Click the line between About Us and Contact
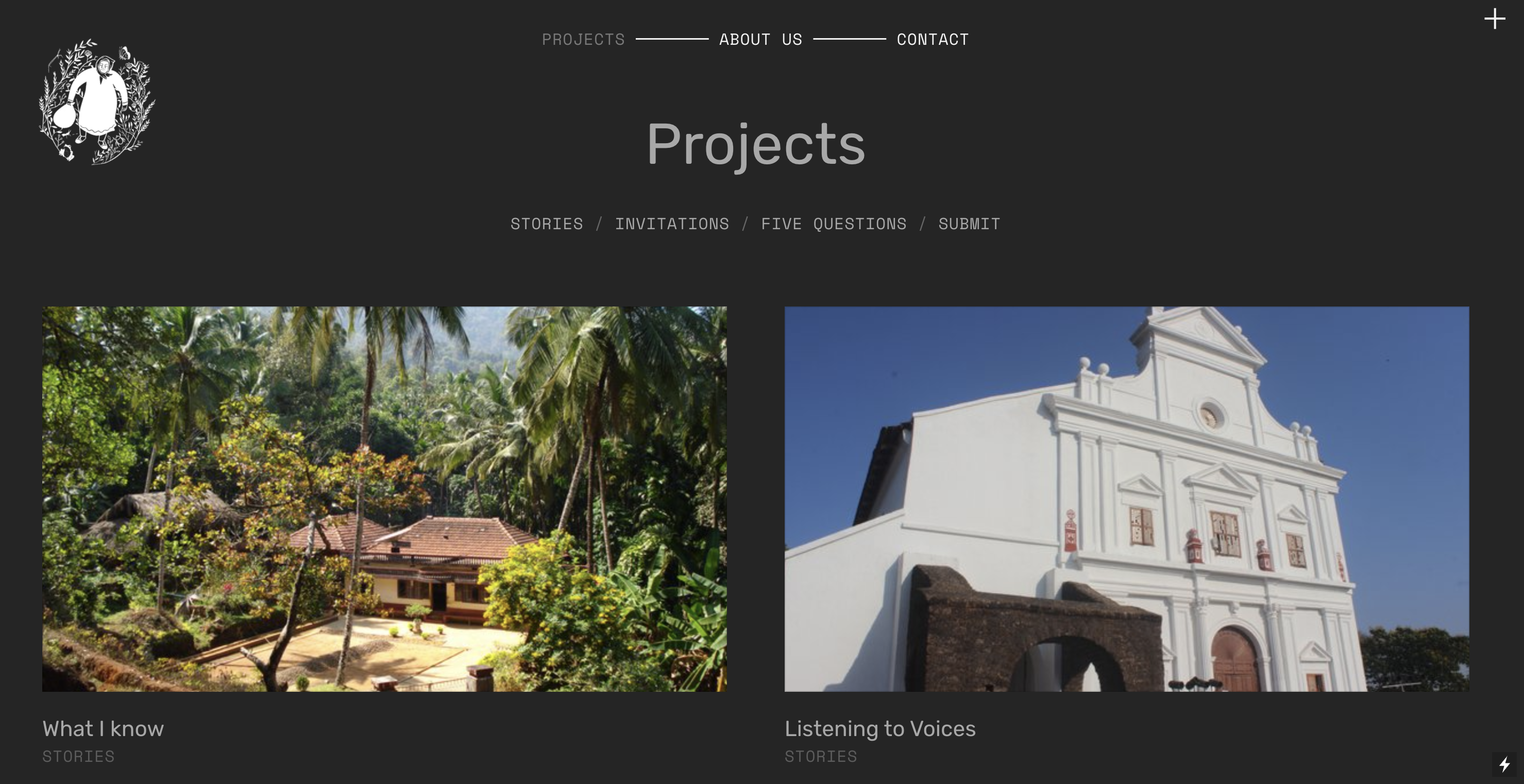Image resolution: width=1524 pixels, height=784 pixels. pyautogui.click(x=850, y=39)
